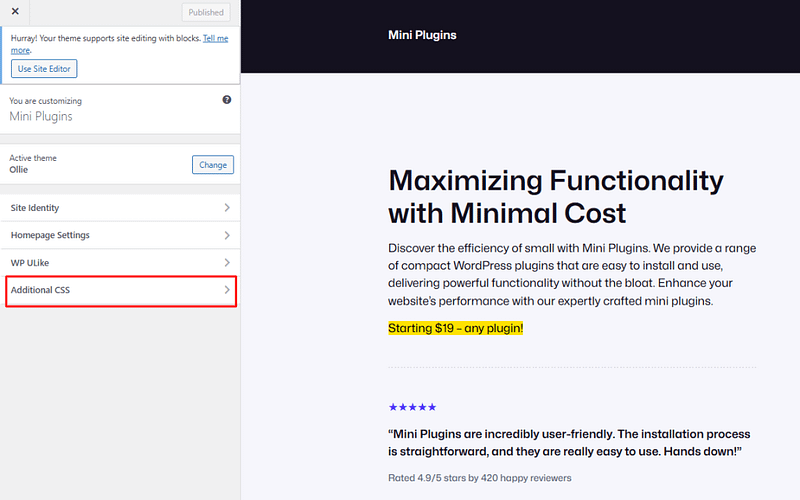Expand the Site Identity chevron arrow

coord(227,208)
